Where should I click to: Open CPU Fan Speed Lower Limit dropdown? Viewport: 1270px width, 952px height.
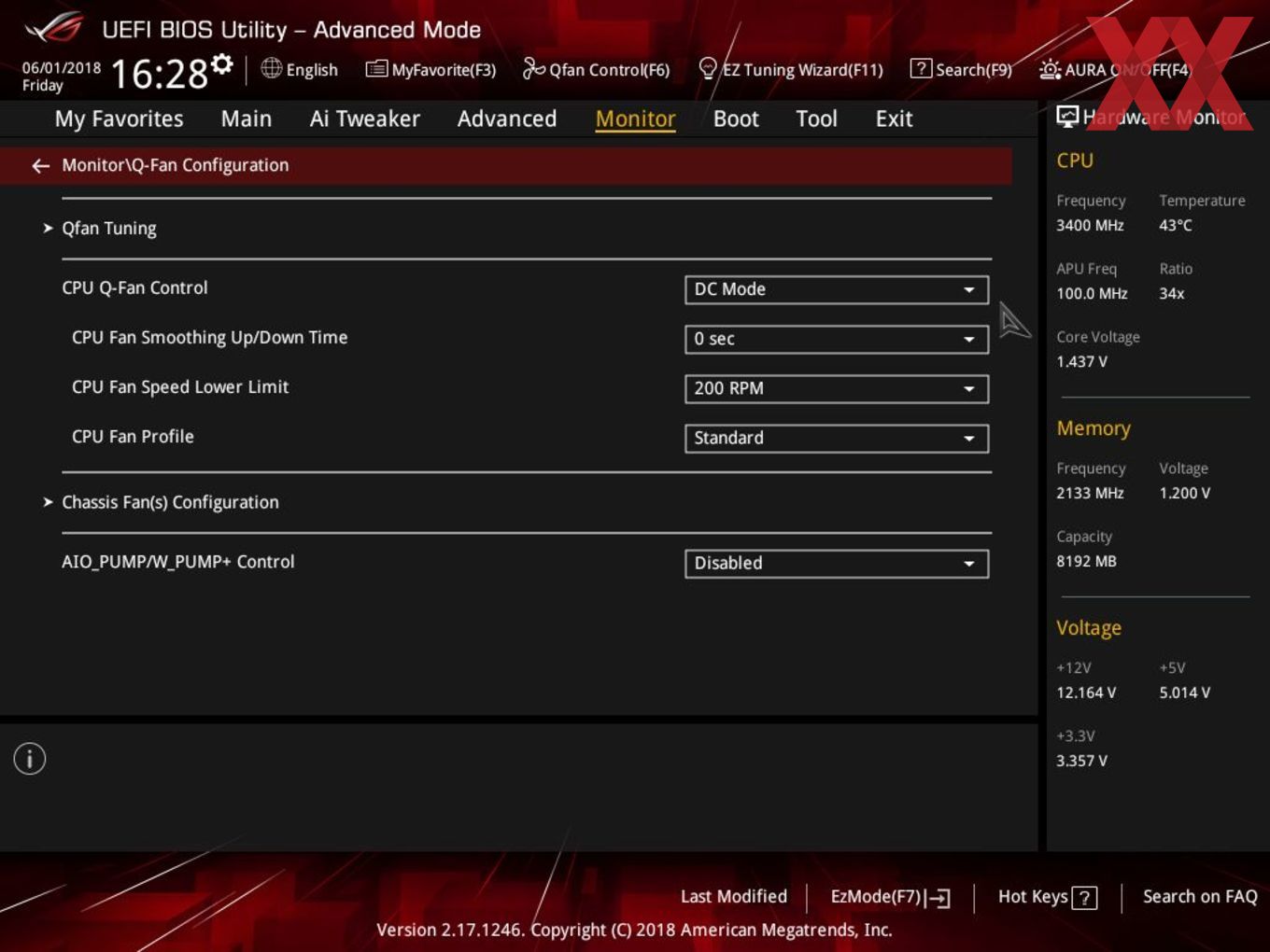pos(837,388)
